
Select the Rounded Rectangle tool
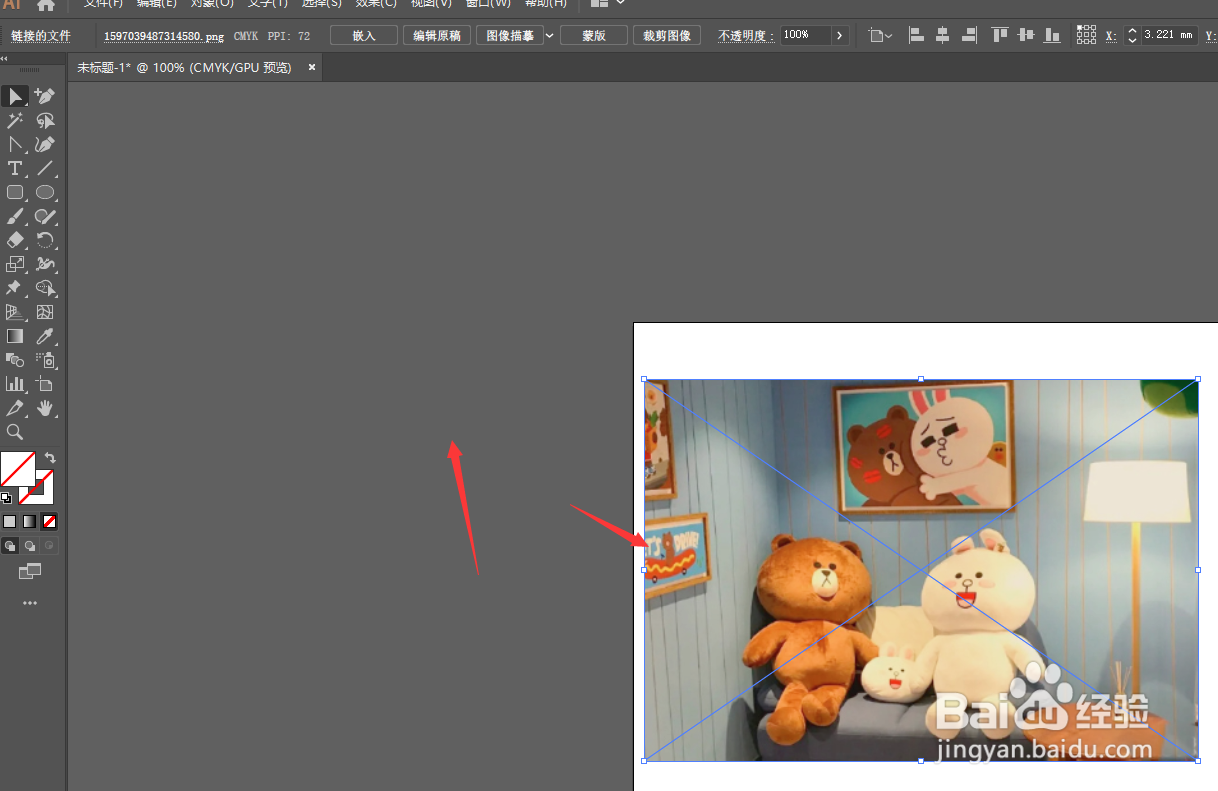pos(15,192)
